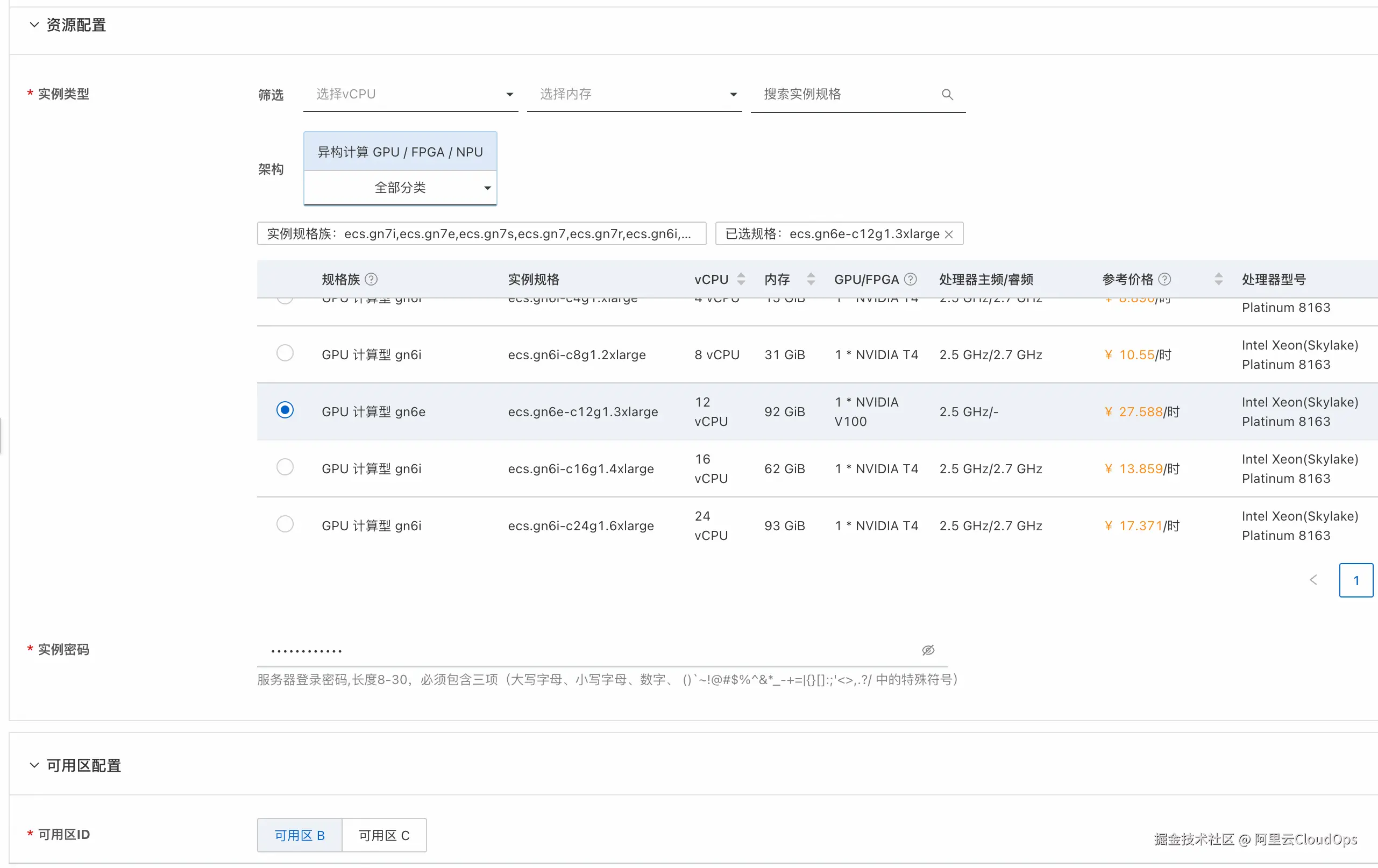This screenshot has height=868, width=1378.
Task: Open the 全部分类 category dropdown
Action: [400, 188]
